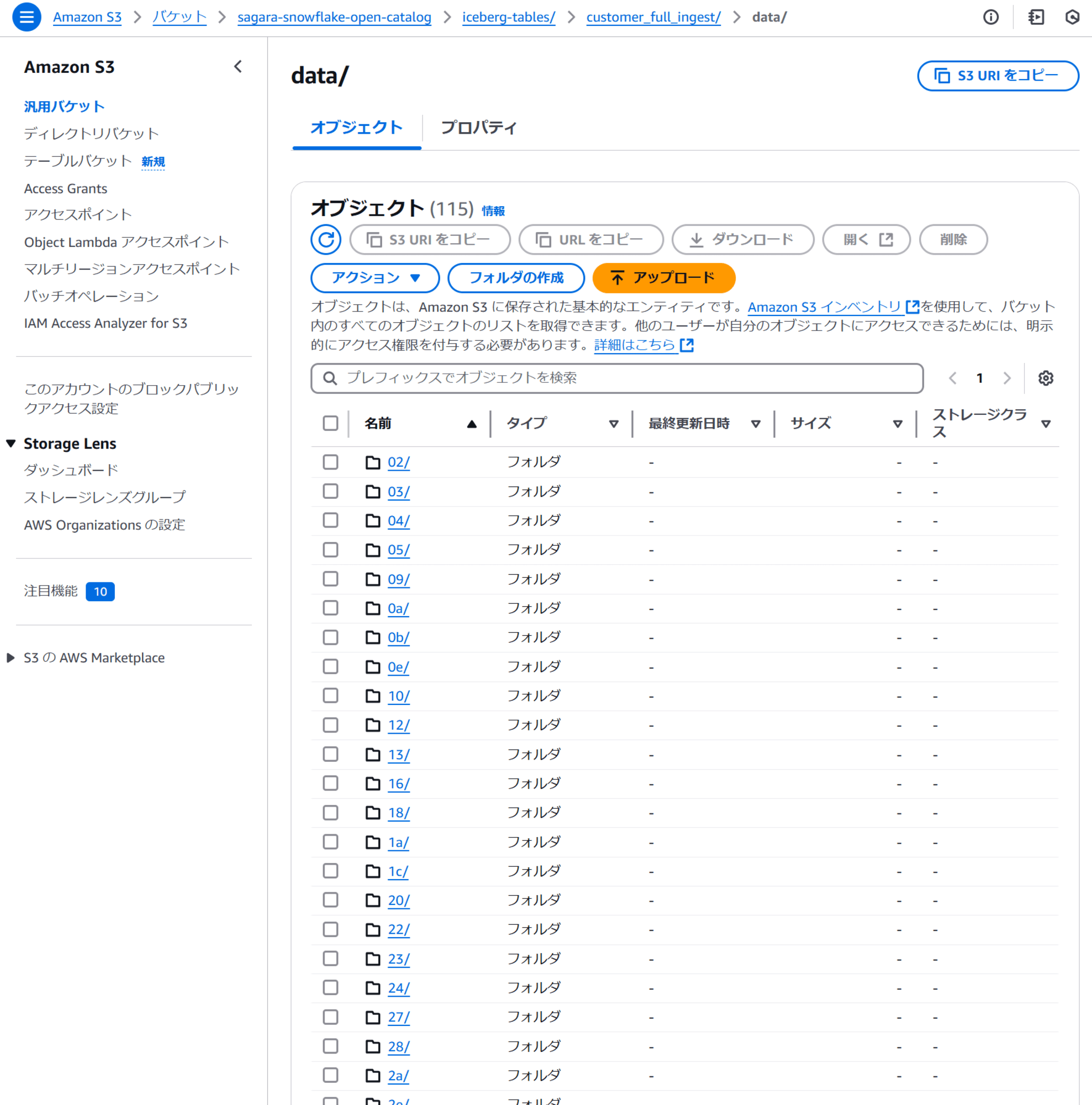Sort by サイズ column arrow
This screenshot has height=1105, width=1092.
pyautogui.click(x=898, y=424)
